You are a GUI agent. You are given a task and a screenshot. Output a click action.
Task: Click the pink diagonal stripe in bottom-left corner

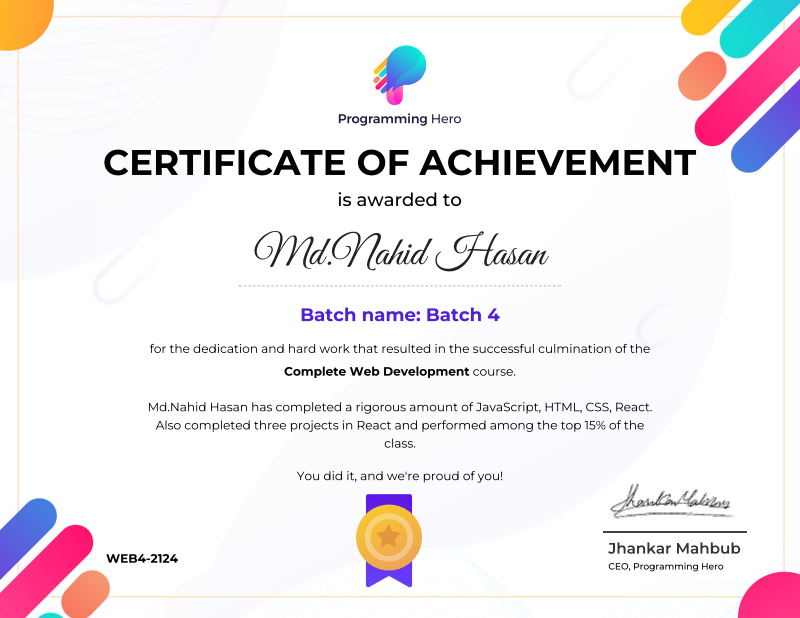point(45,560)
